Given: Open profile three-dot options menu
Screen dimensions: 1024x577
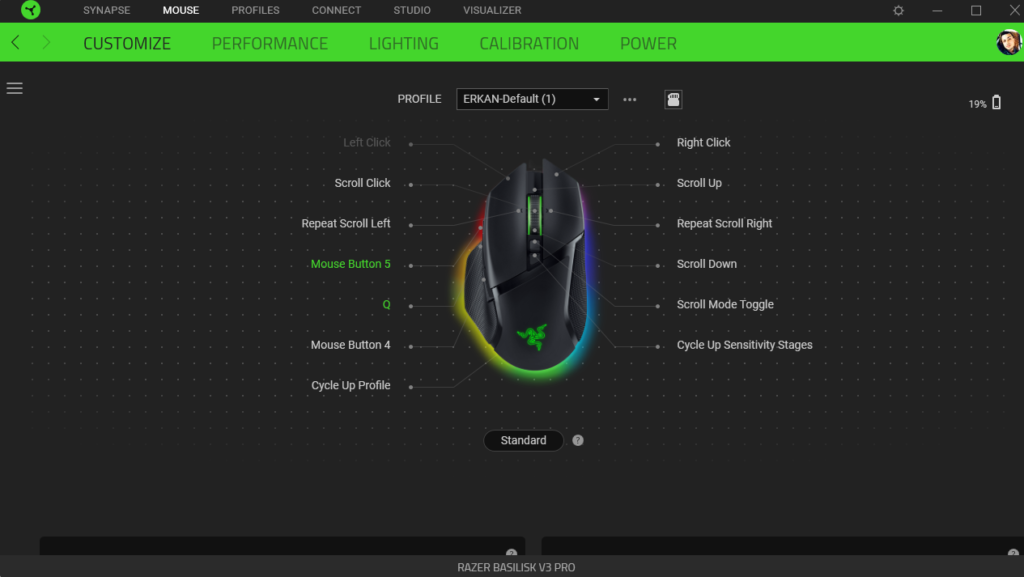Looking at the screenshot, I should pyautogui.click(x=630, y=99).
